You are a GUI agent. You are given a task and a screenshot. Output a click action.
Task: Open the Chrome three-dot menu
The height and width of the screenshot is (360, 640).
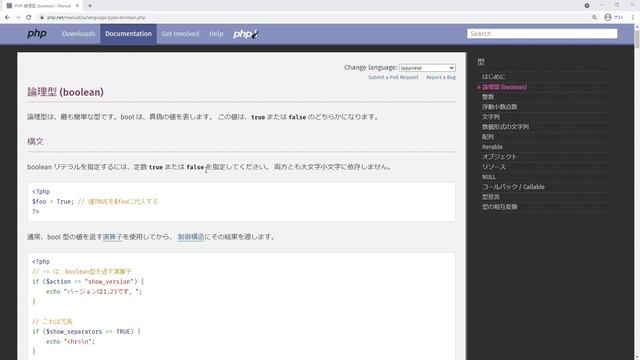633,18
